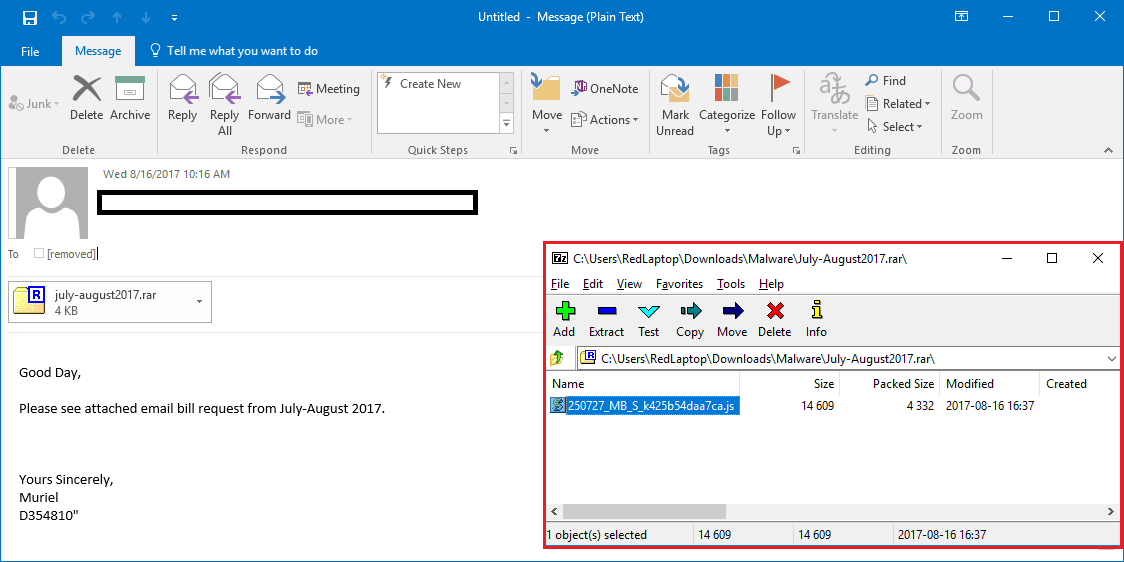Image resolution: width=1124 pixels, height=562 pixels.
Task: Save the message using the floppy disk icon
Action: point(29,17)
